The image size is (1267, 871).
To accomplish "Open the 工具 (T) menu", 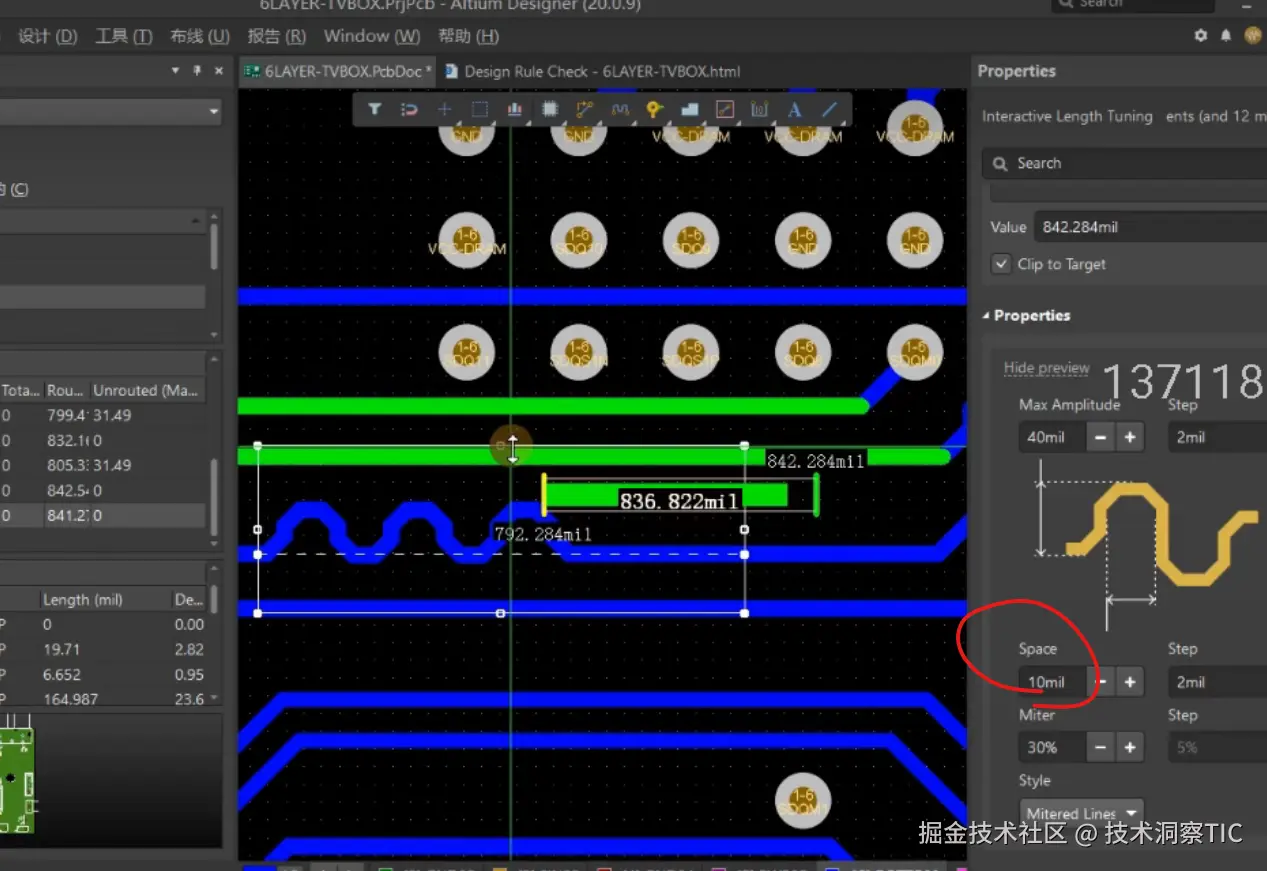I will coord(124,36).
